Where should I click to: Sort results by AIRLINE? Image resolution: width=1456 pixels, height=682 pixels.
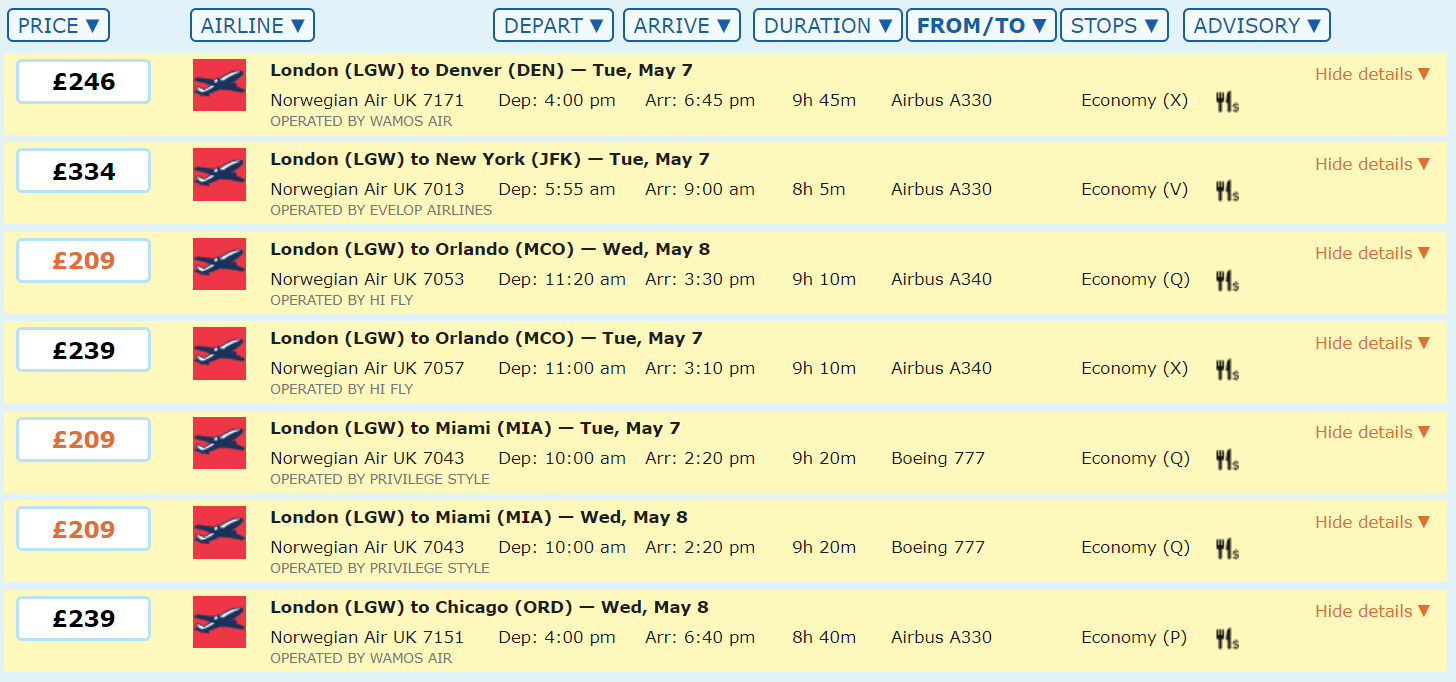pos(252,25)
